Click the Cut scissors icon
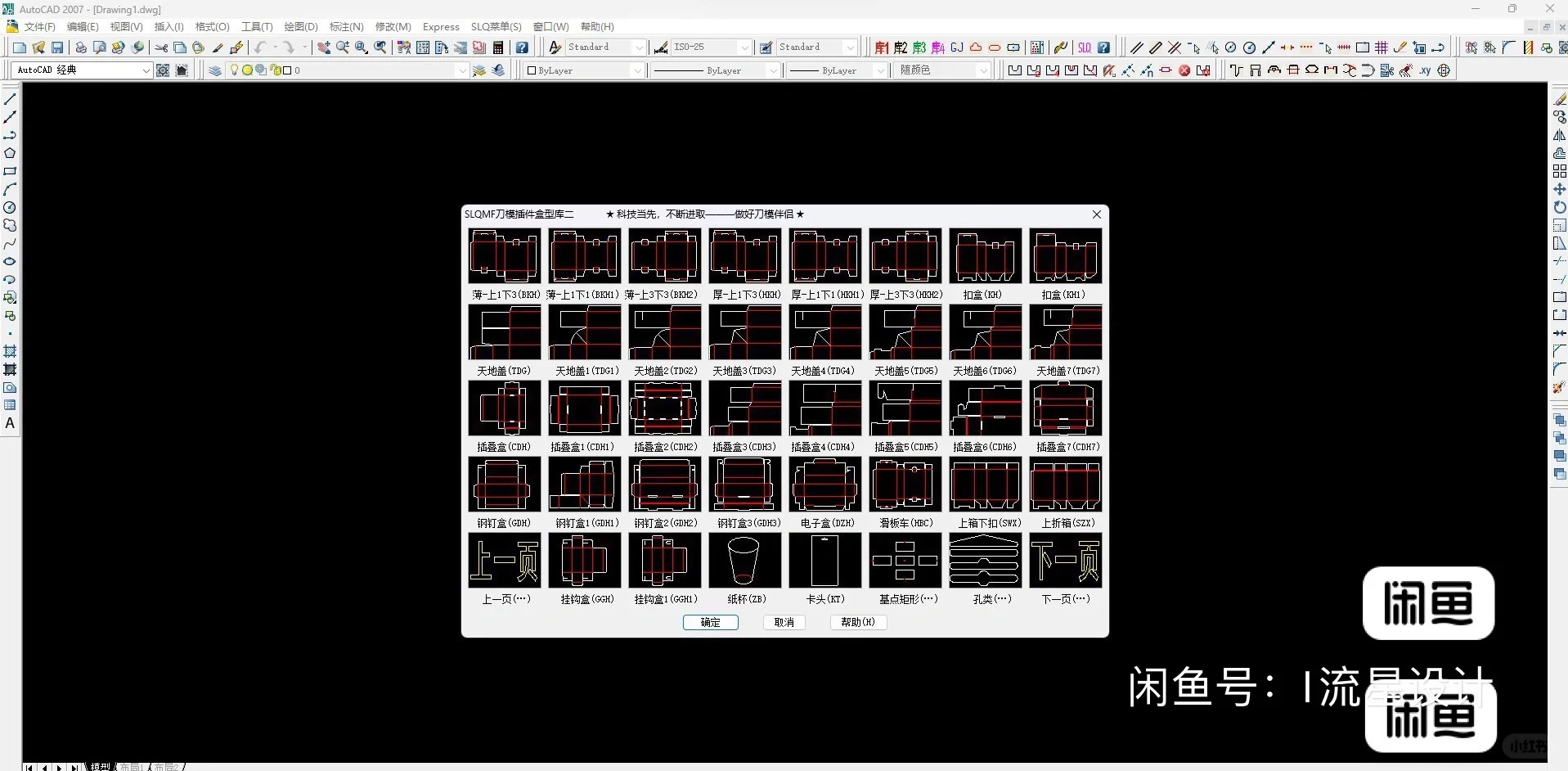The width and height of the screenshot is (1568, 771). 161,47
